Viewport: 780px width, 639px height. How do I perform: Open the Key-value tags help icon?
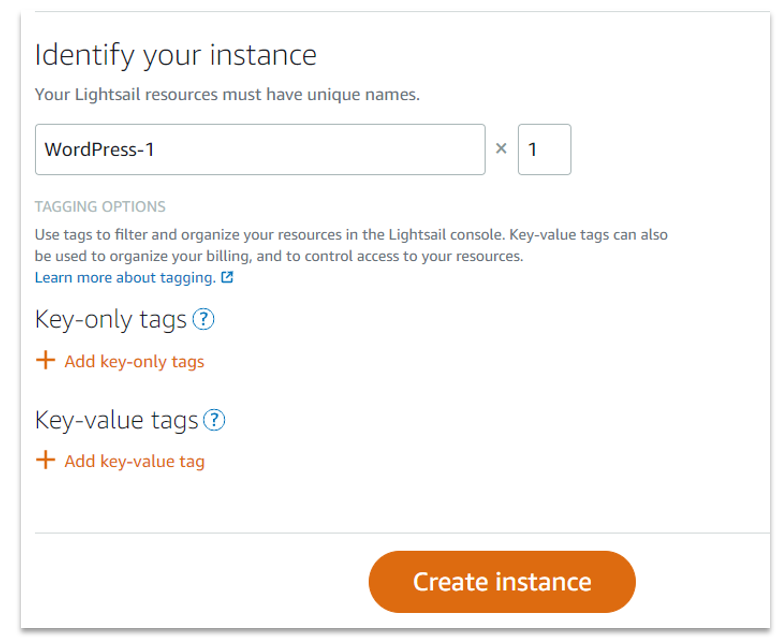[x=214, y=421]
